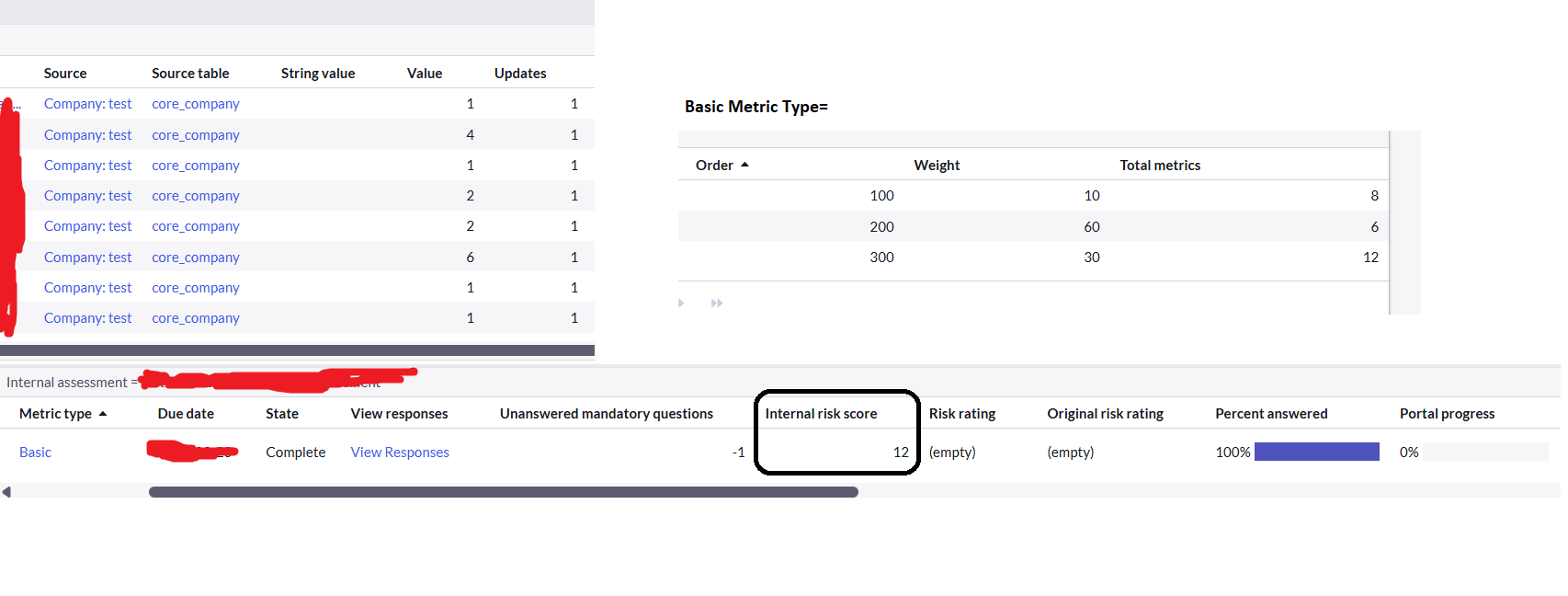Open the Basic metric type link

(35, 452)
